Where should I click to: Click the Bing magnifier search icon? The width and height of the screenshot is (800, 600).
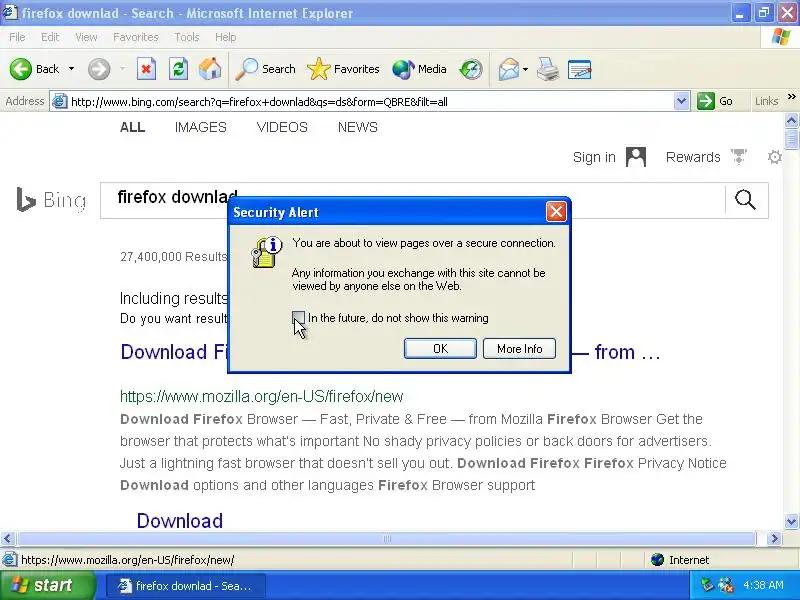point(745,199)
